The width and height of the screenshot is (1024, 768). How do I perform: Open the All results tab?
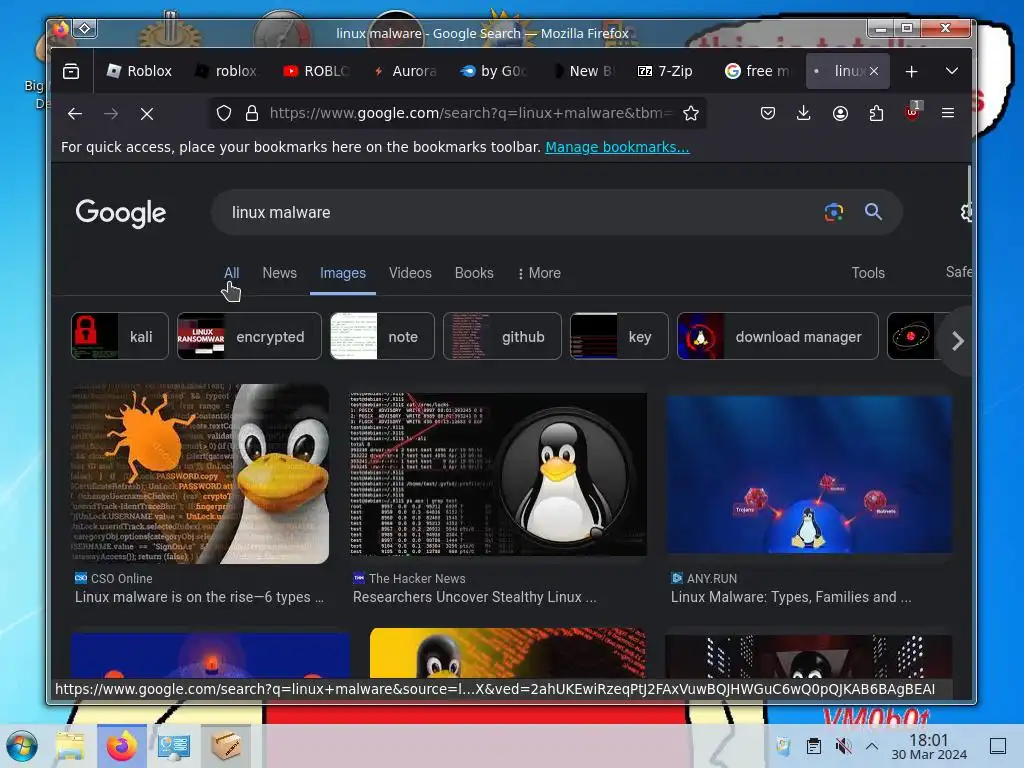[x=231, y=273]
